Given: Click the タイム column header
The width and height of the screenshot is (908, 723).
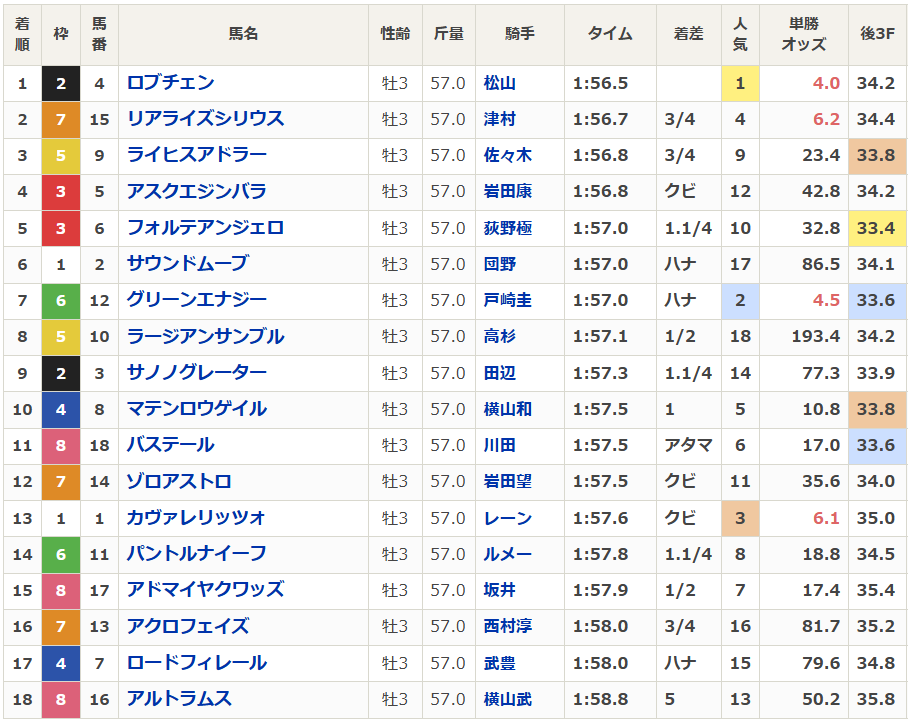Looking at the screenshot, I should point(610,34).
